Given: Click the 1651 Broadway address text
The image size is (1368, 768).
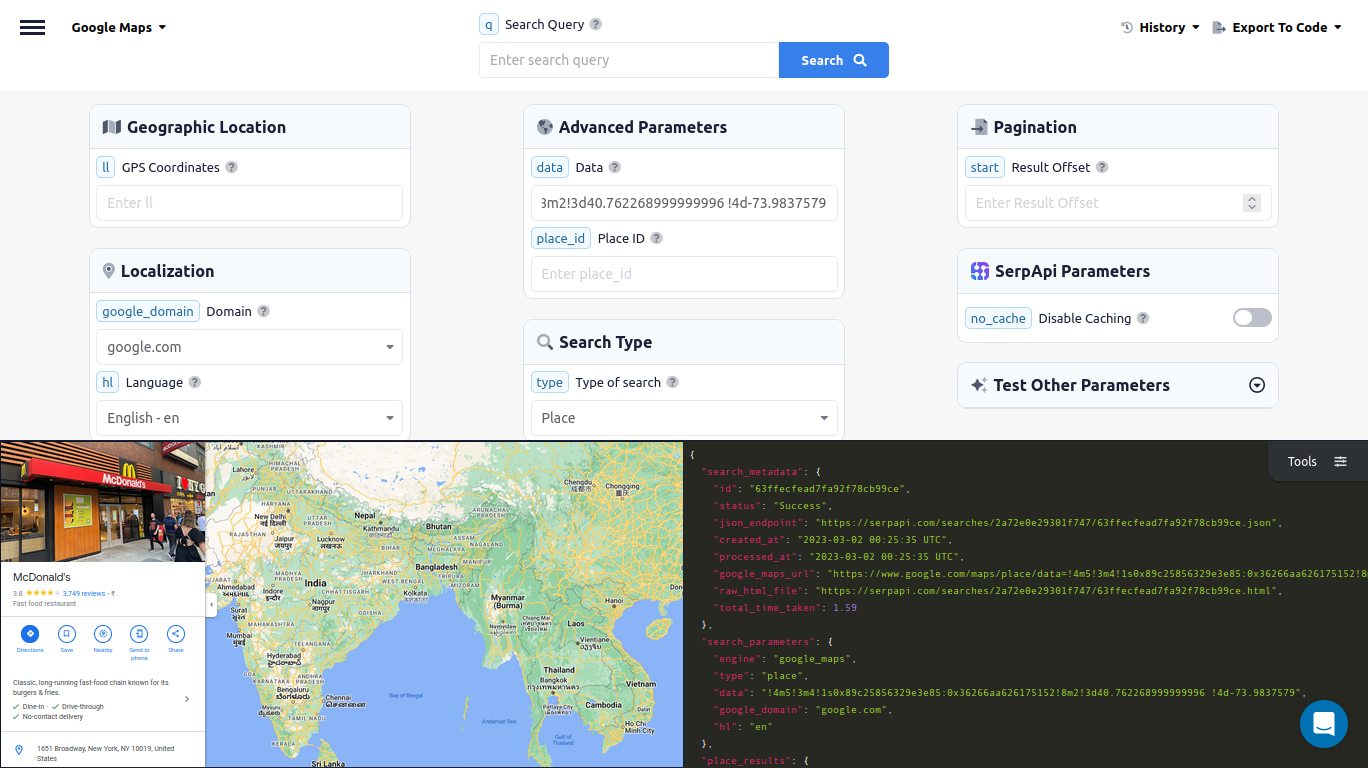Looking at the screenshot, I should (105, 753).
